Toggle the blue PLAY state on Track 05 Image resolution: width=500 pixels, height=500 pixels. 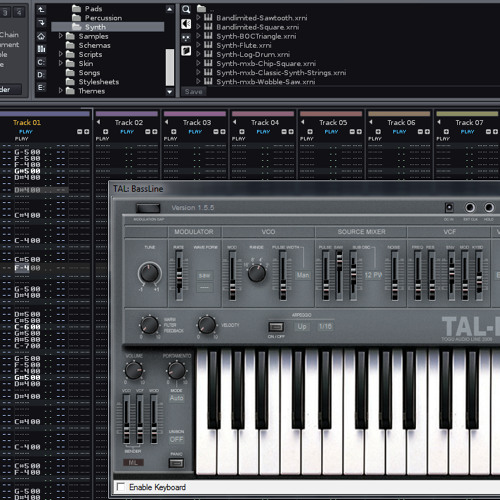pos(331,132)
